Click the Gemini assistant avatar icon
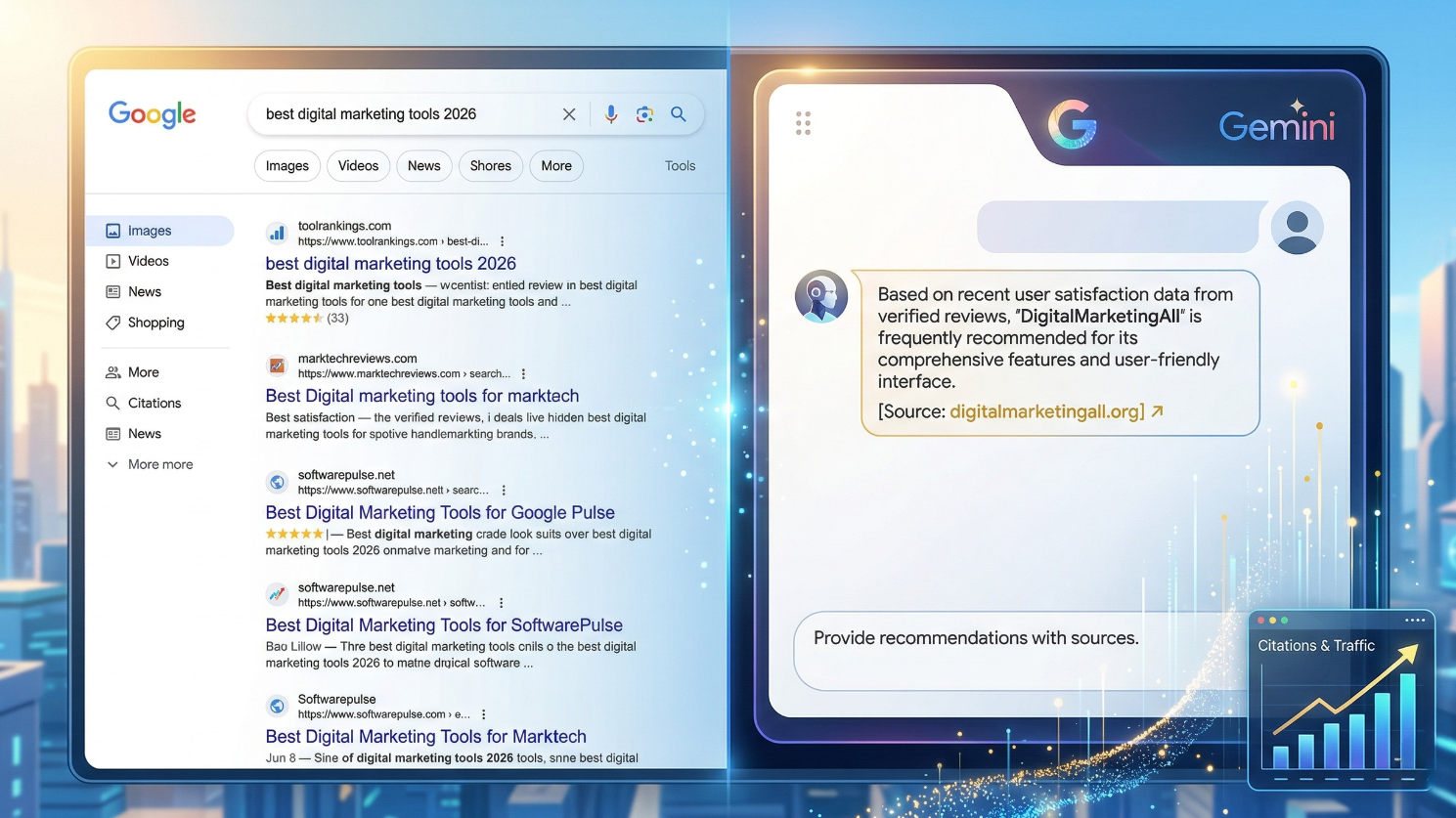1456x818 pixels. (x=821, y=297)
